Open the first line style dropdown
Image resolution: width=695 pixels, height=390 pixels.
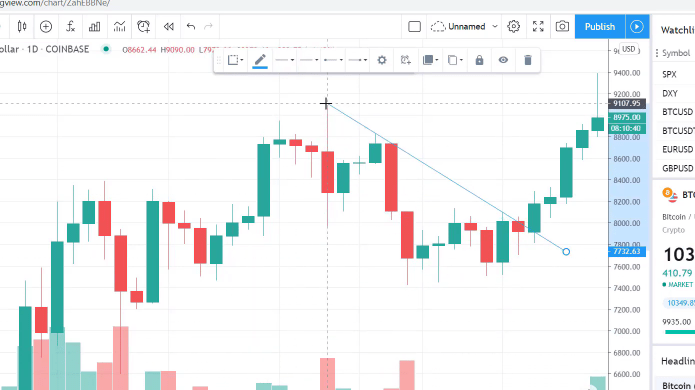coord(285,60)
